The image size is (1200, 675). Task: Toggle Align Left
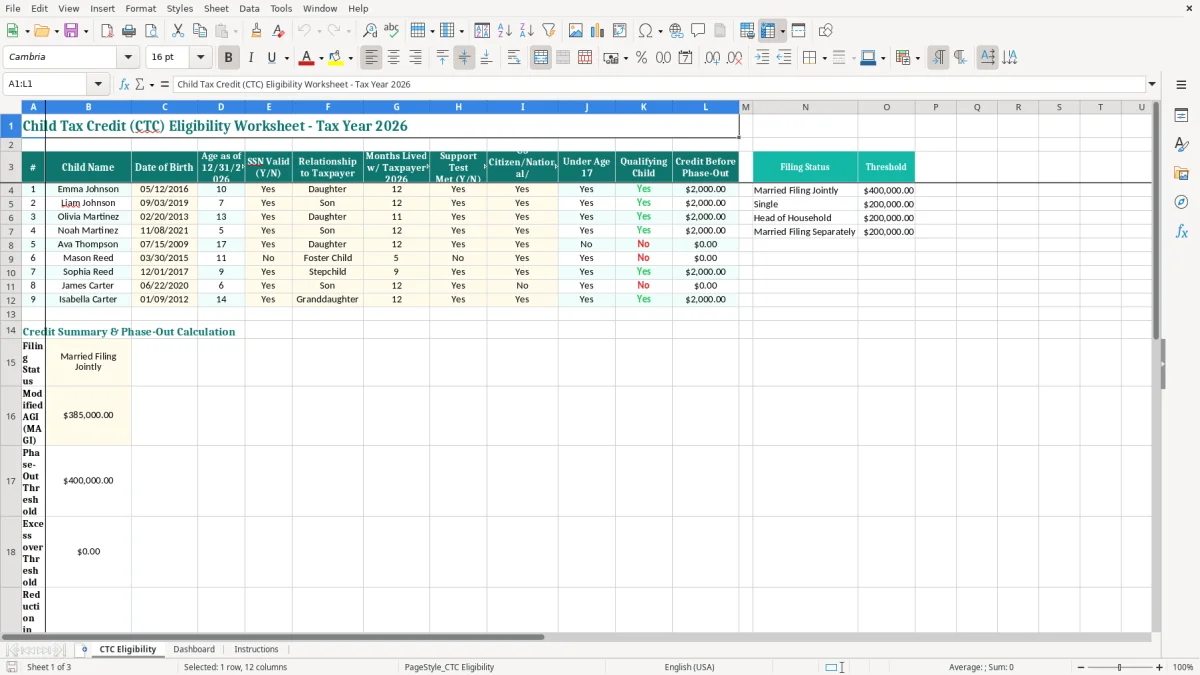coord(372,58)
